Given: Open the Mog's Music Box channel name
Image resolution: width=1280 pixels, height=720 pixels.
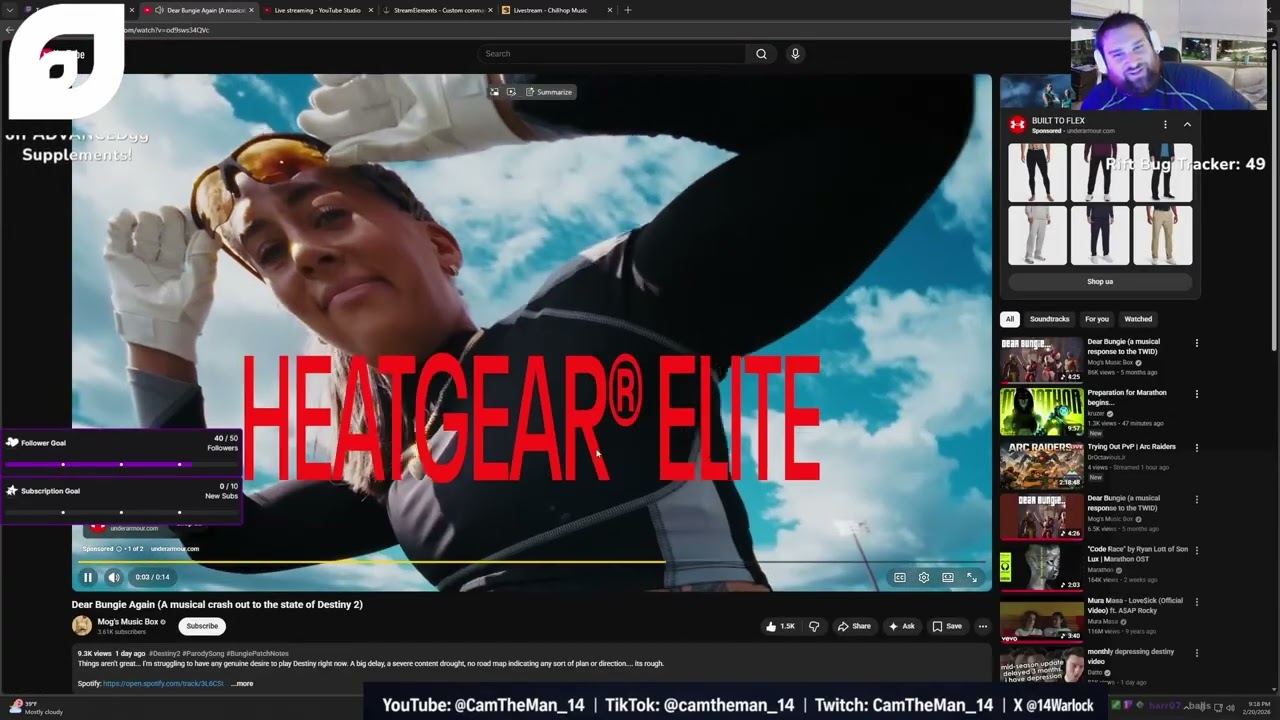Looking at the screenshot, I should [128, 621].
